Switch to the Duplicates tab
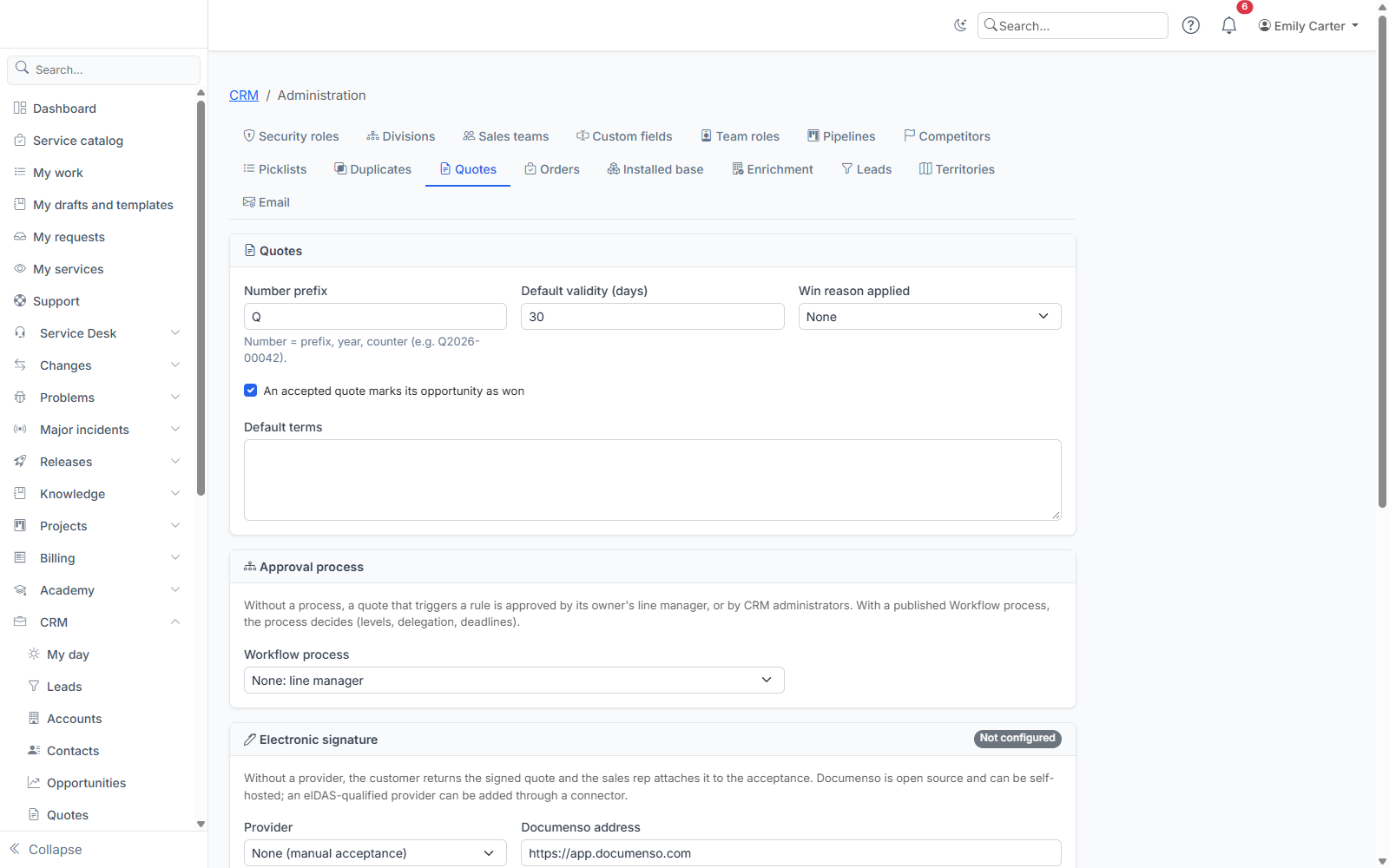Viewport: 1389px width, 868px height. (373, 168)
